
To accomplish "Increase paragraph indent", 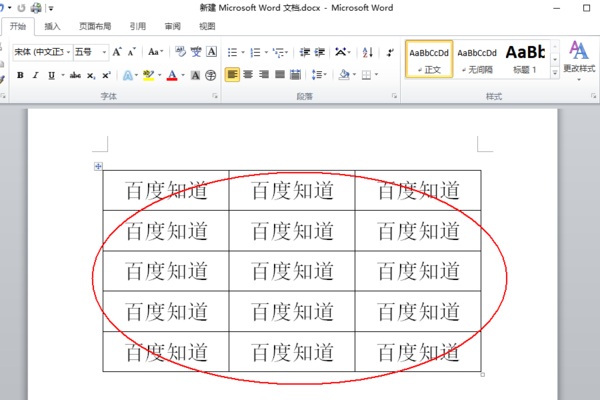I will (320, 52).
